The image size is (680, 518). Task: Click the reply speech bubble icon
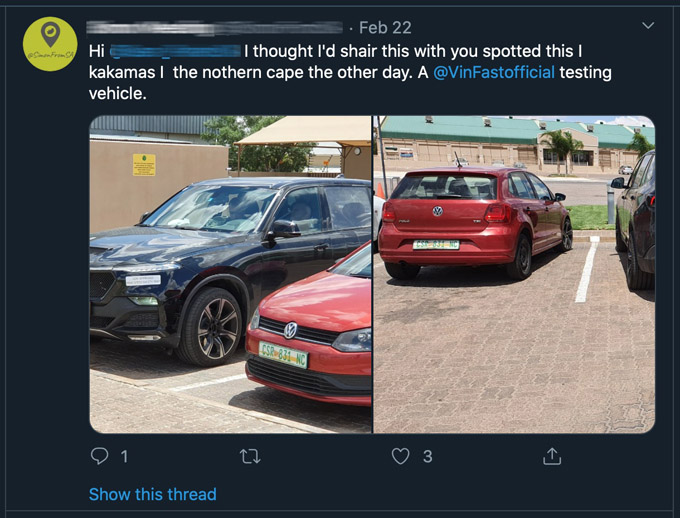coord(99,456)
